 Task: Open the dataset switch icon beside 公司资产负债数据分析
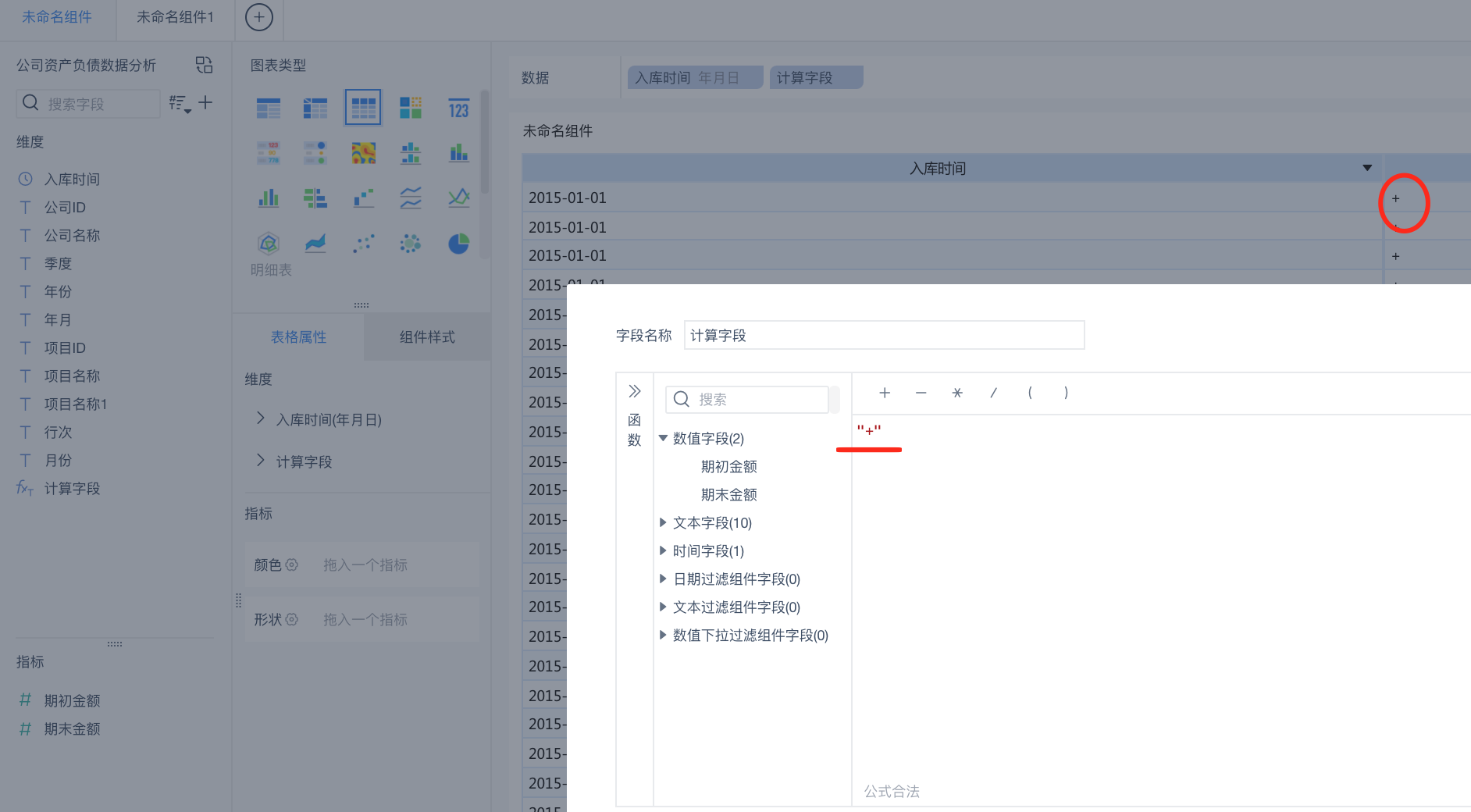204,65
